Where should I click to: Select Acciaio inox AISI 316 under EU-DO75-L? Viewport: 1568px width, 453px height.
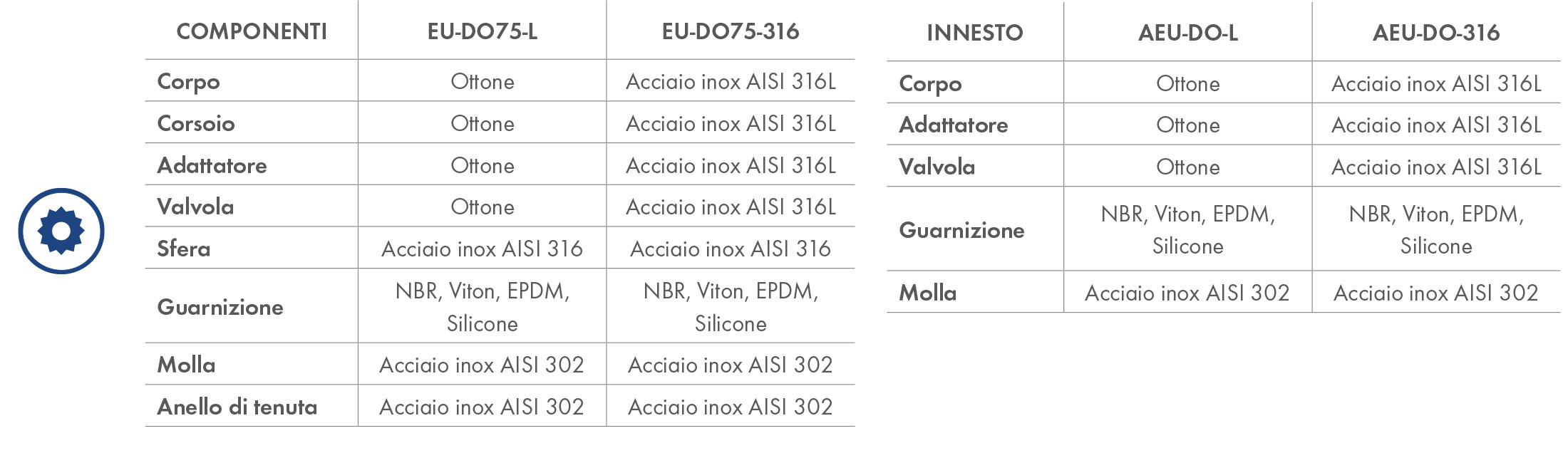coord(483,249)
